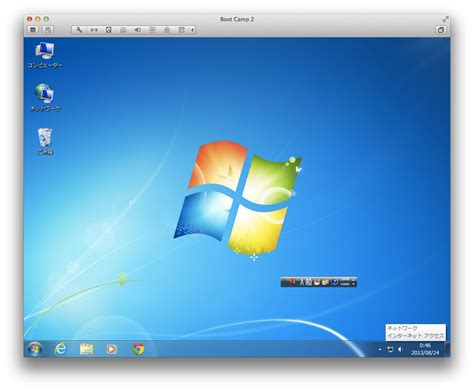Open the IME Pad icon on language bar
Screen dimensions: 474x390
317,282
